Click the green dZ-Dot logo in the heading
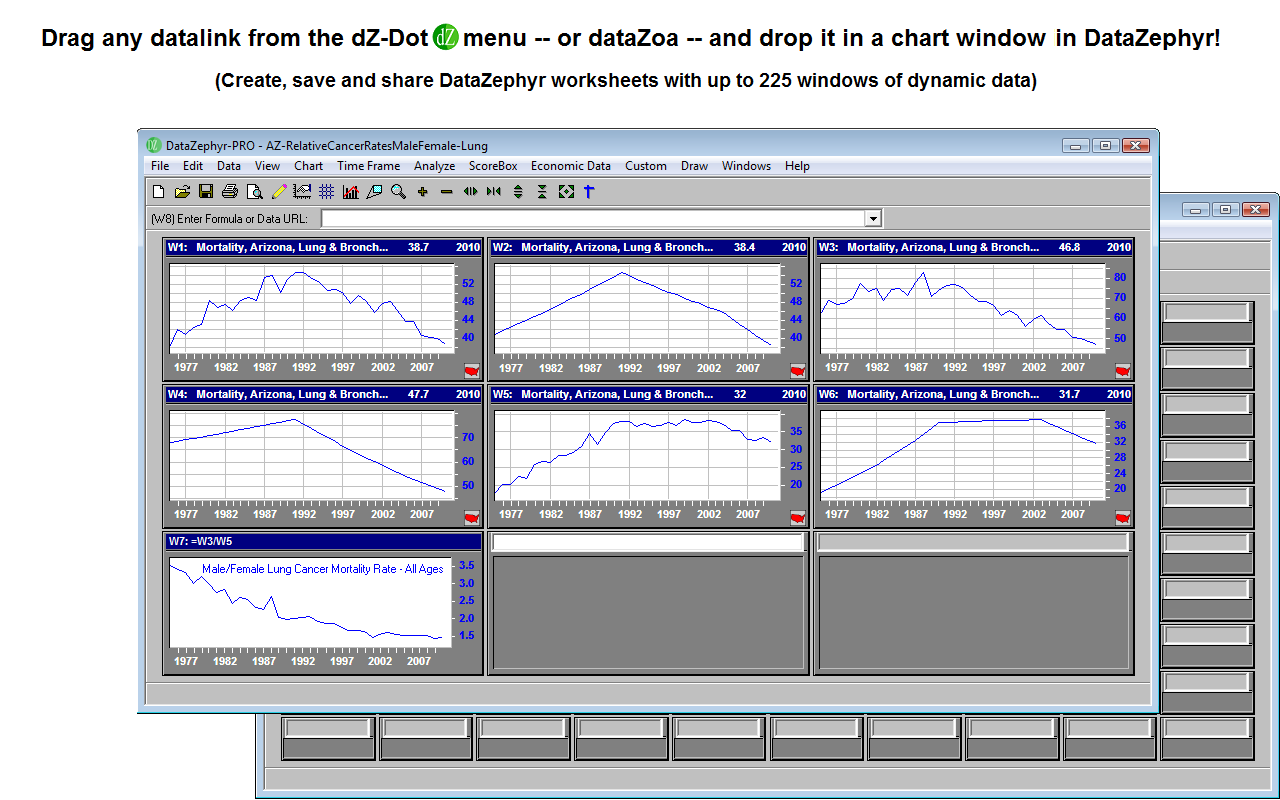1280x800 pixels. coord(446,39)
